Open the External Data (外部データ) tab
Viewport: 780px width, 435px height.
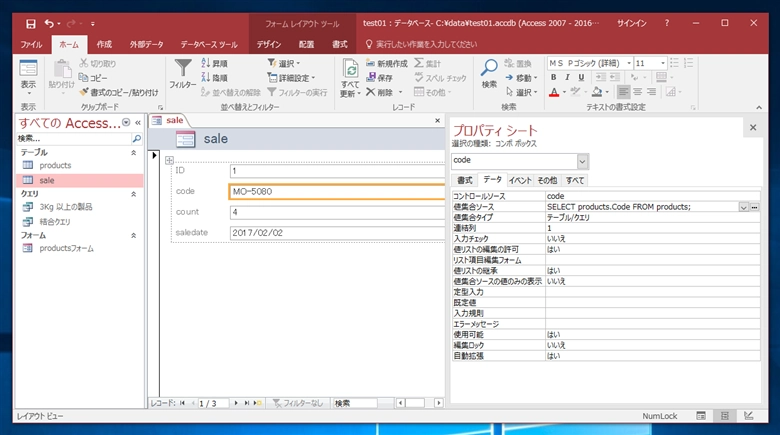coord(146,44)
